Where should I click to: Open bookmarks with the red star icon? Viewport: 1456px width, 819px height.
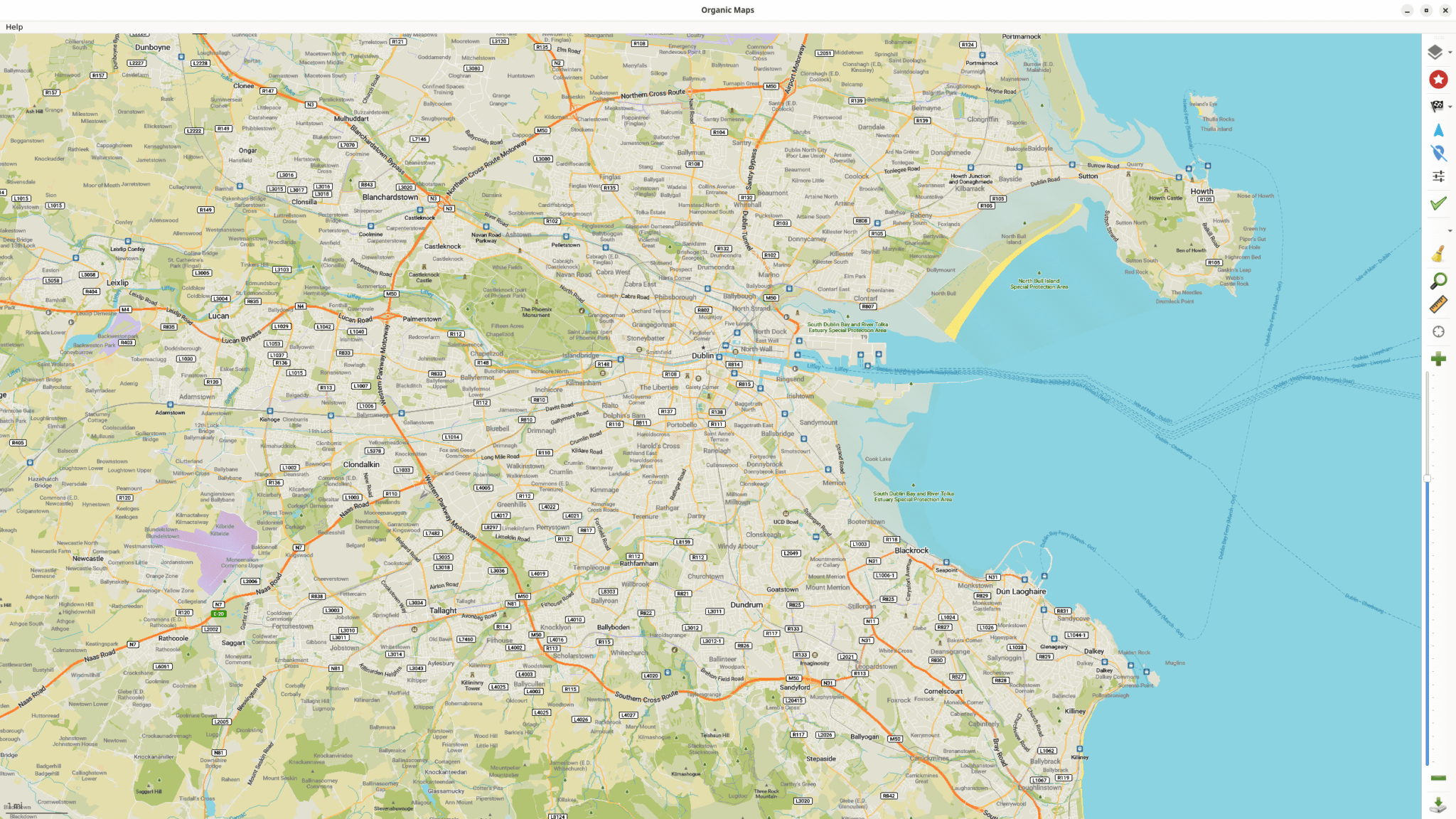pyautogui.click(x=1438, y=79)
